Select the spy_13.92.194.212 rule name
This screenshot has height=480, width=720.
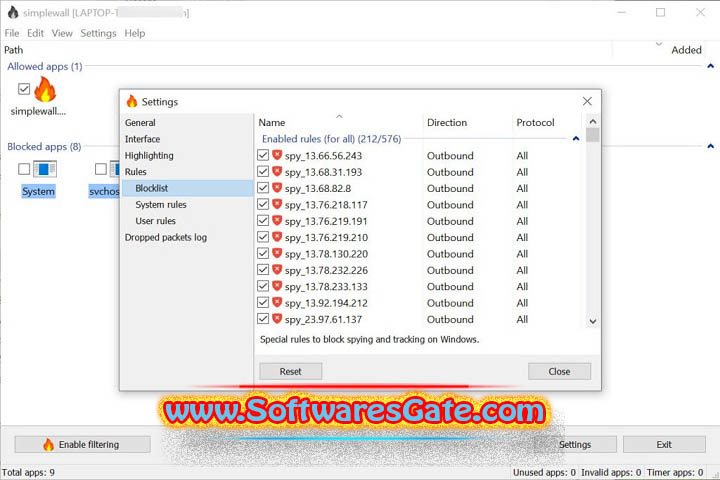[x=326, y=303]
